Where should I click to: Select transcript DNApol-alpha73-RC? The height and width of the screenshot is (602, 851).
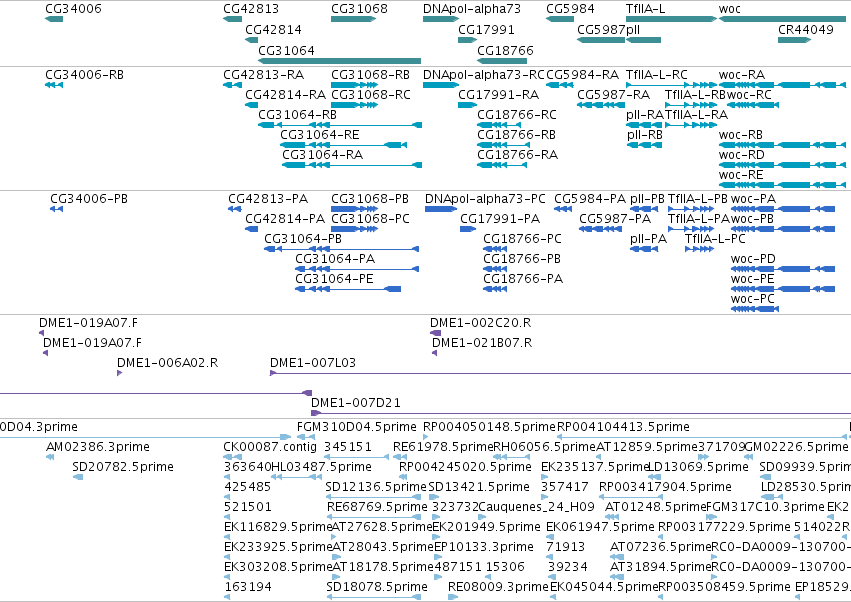[484, 75]
